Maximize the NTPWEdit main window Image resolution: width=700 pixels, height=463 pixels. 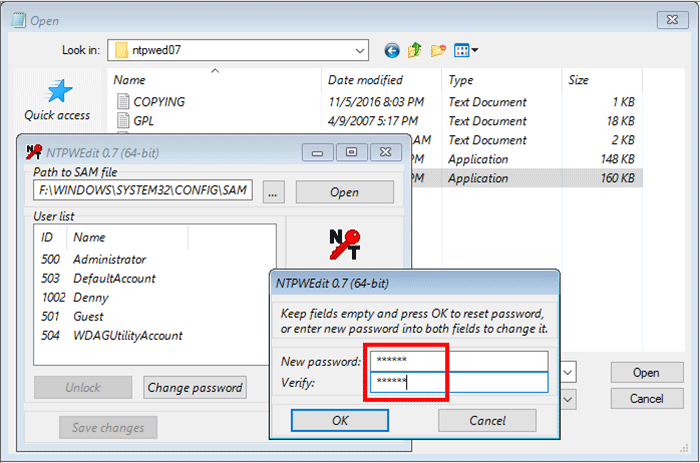tap(352, 153)
